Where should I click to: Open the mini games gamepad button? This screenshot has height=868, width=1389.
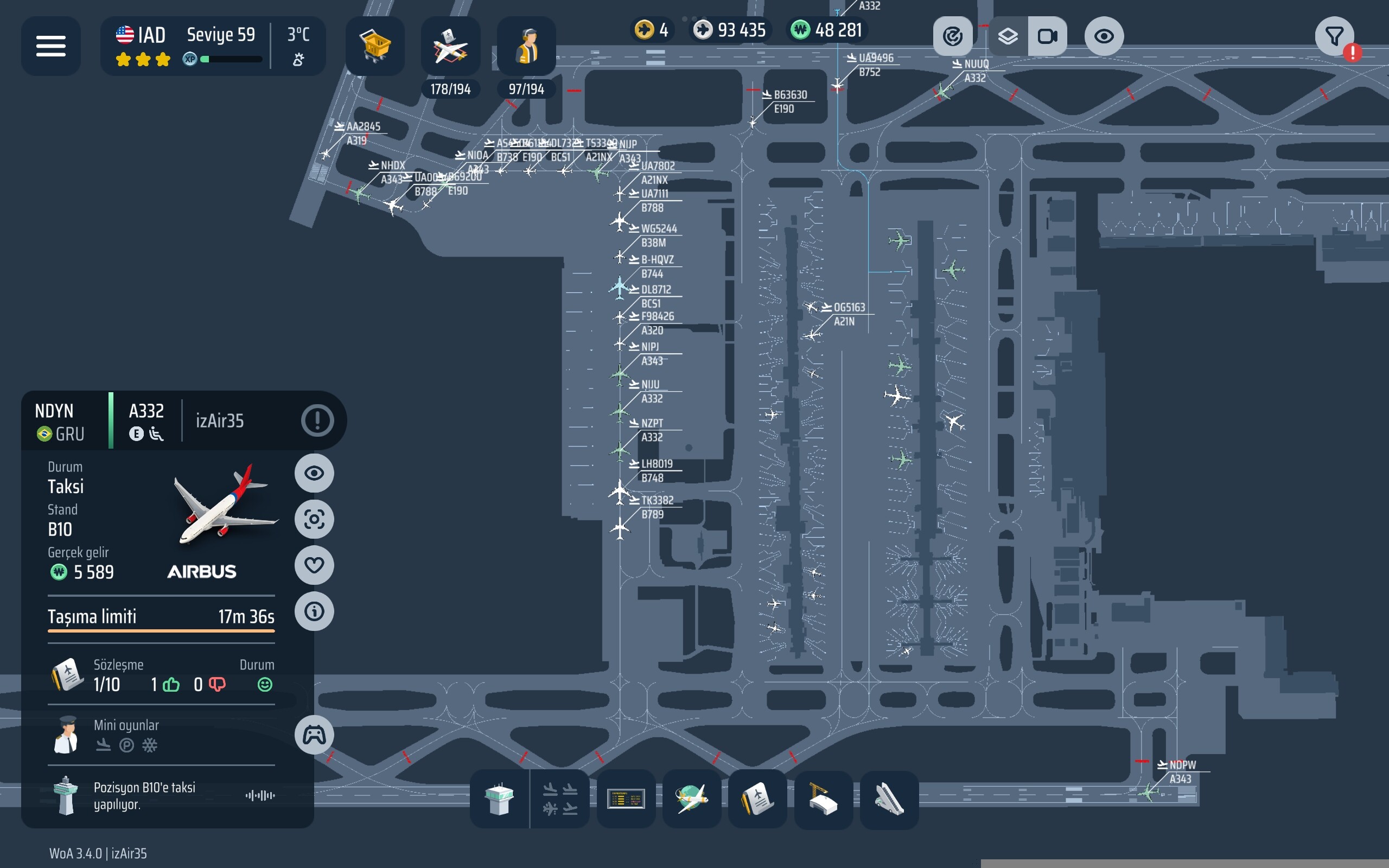click(314, 735)
